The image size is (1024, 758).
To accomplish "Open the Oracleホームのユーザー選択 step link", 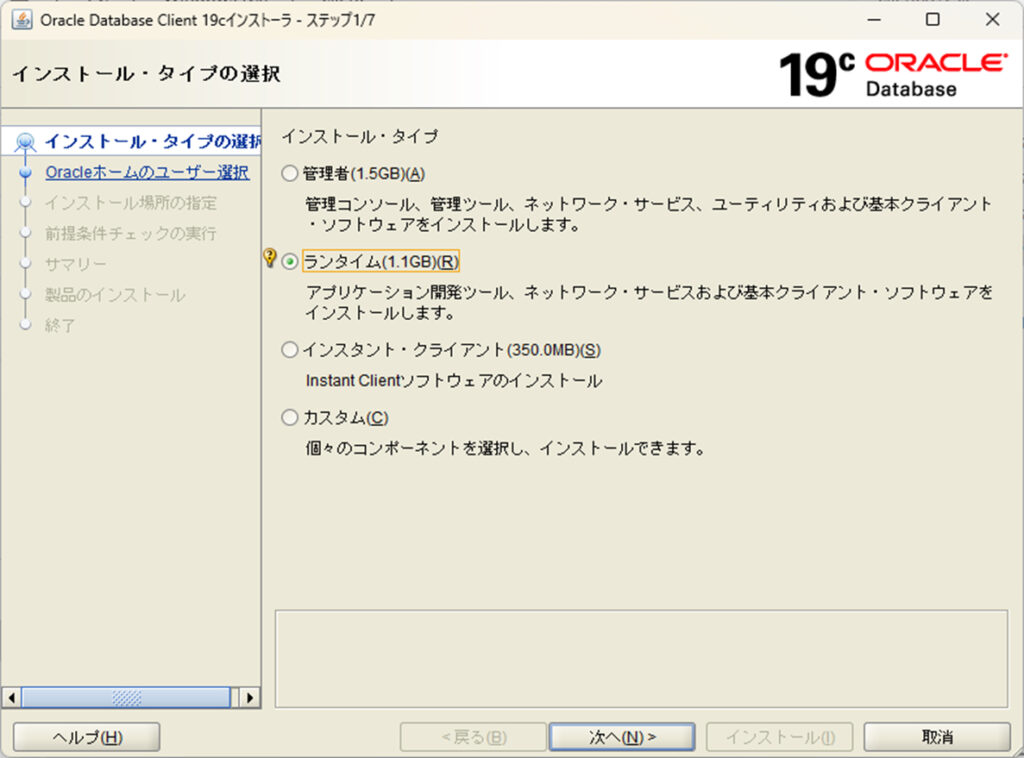I will click(x=147, y=172).
